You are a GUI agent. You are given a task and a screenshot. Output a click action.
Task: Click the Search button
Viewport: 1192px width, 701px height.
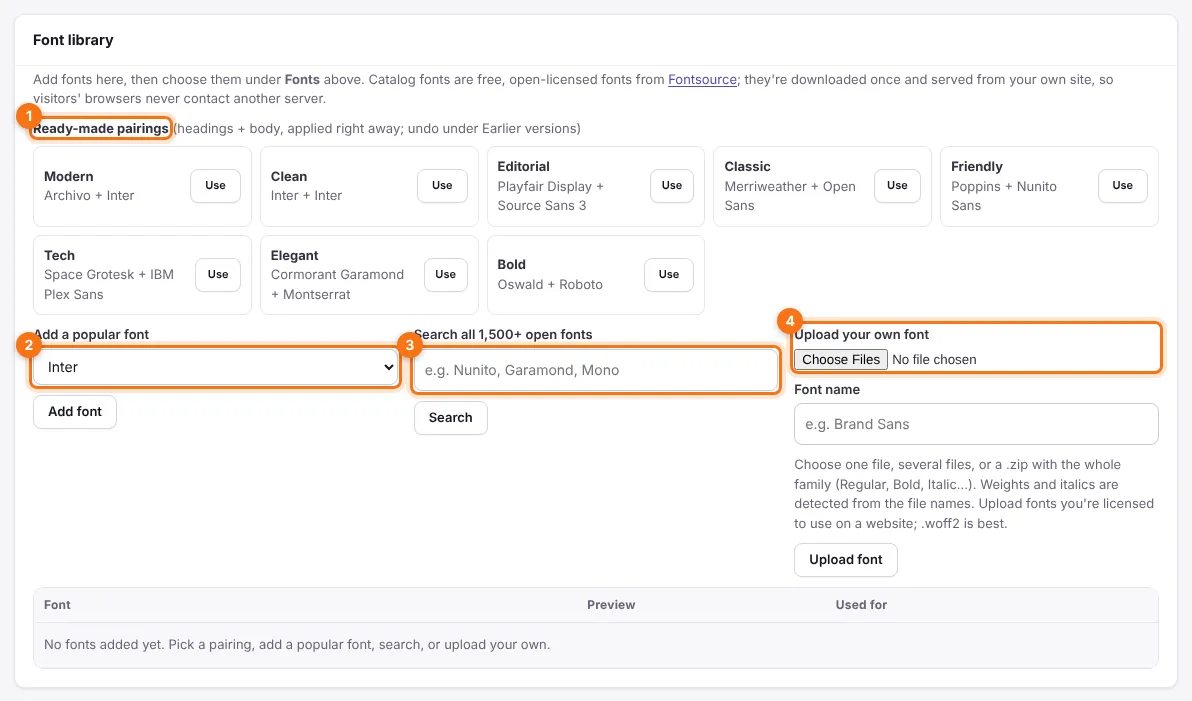click(450, 417)
